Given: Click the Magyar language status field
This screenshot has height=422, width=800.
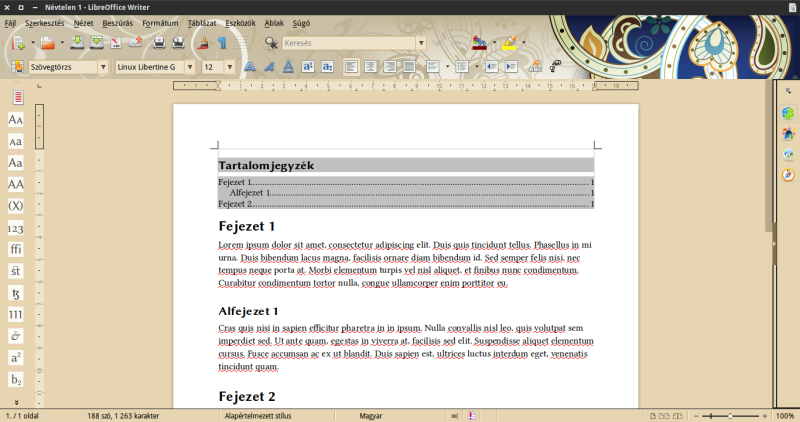Looking at the screenshot, I should click(371, 416).
